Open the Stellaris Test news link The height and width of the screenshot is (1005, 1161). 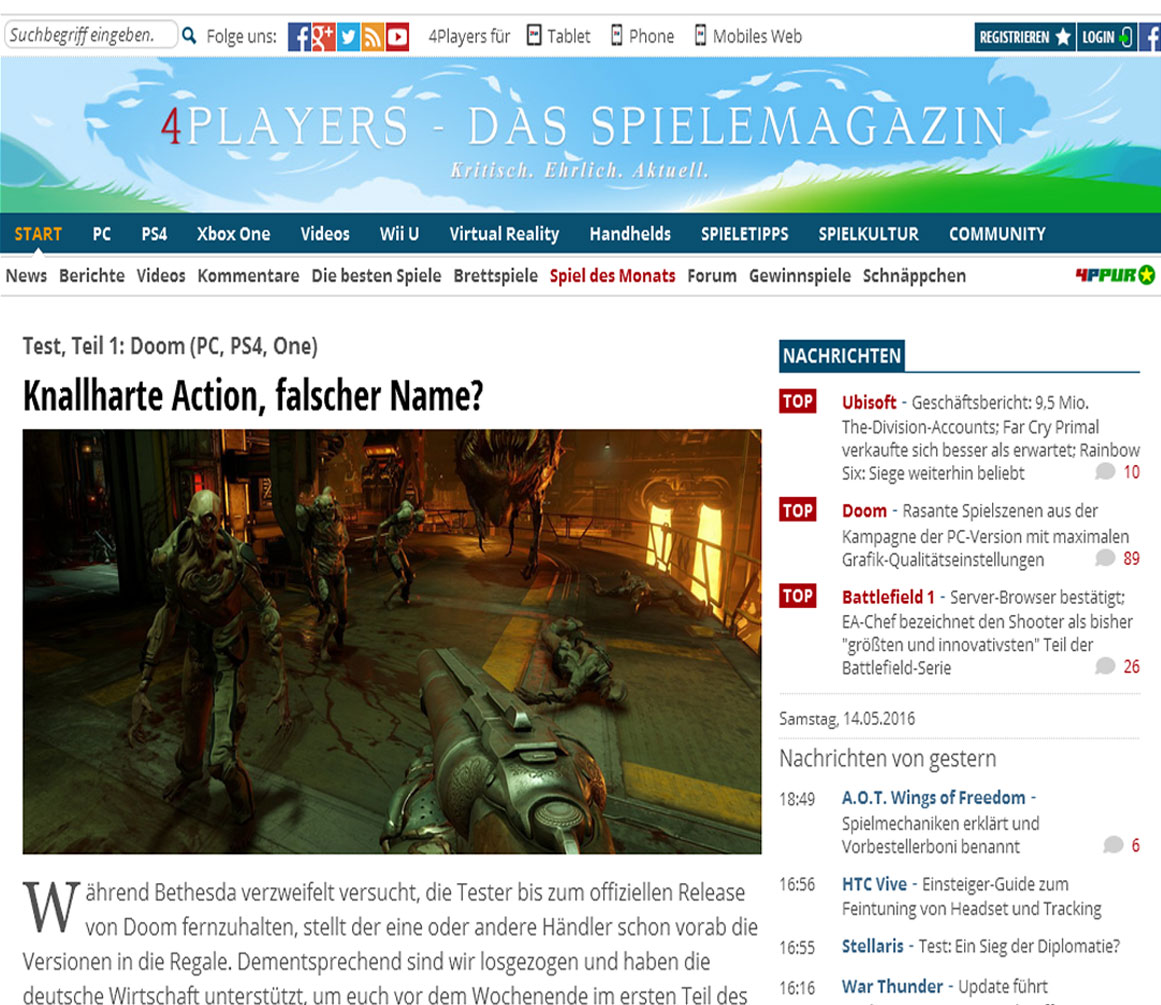pyautogui.click(x=980, y=946)
